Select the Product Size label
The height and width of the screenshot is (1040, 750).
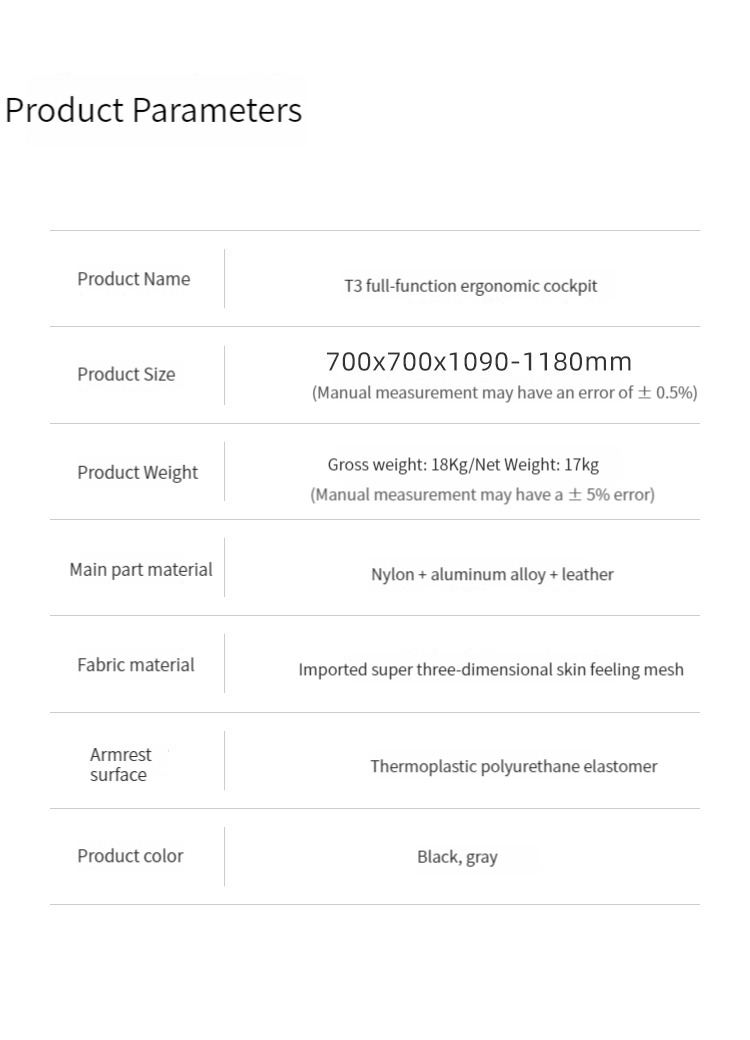click(x=126, y=374)
